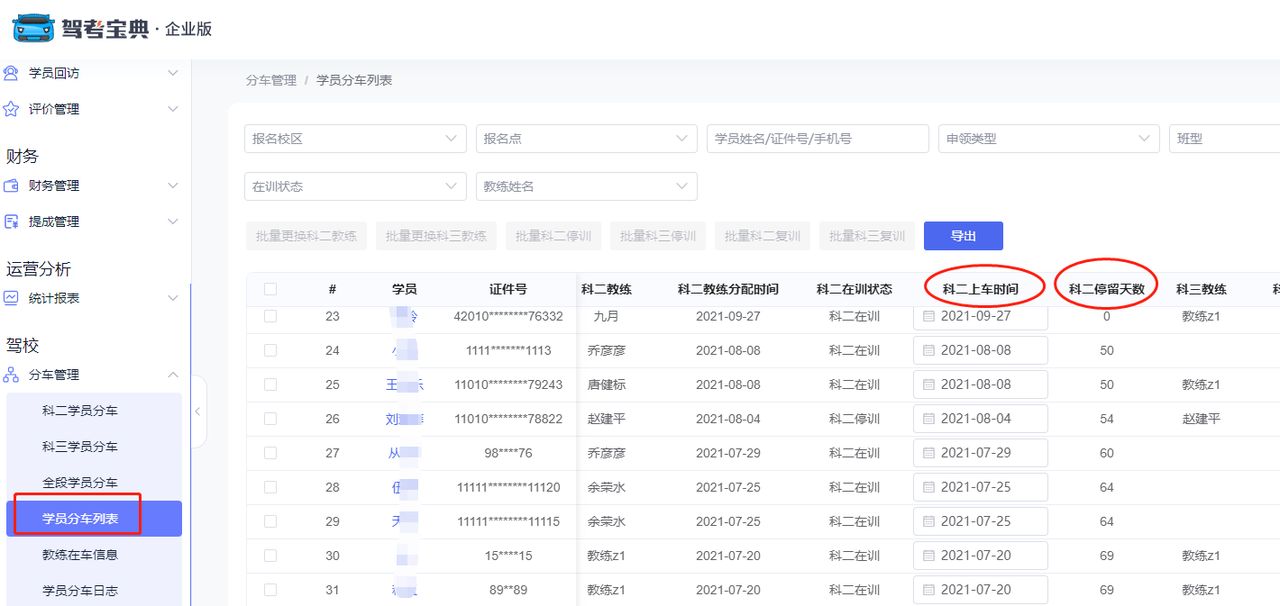Check the checkbox for row 28
Viewport: 1280px width, 606px height.
point(270,488)
